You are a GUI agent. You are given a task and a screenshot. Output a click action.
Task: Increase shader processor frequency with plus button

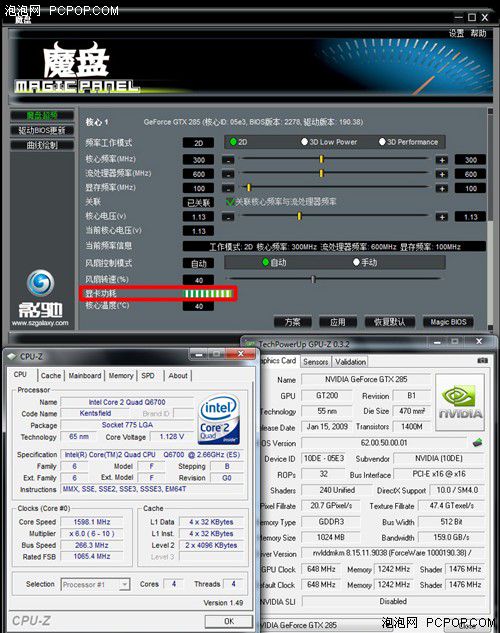point(442,174)
